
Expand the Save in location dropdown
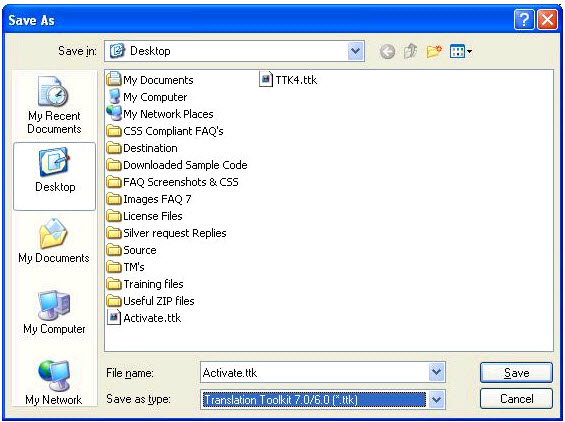355,51
